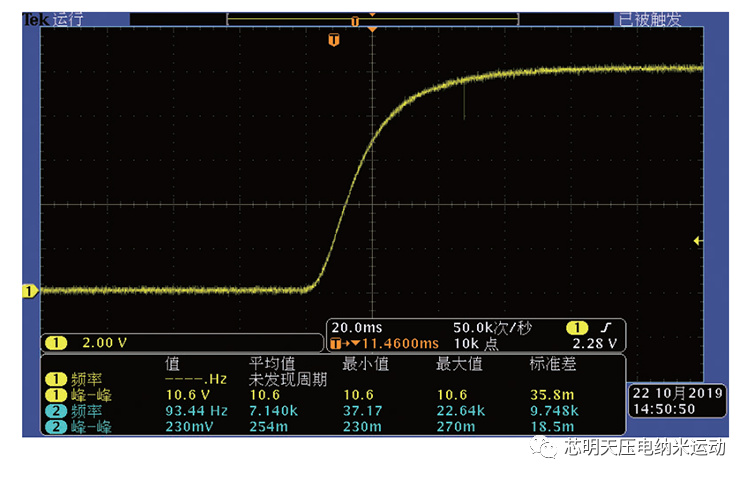This screenshot has width=750, height=480.
Task: Click the channel 1 ground level marker
Action: [x=30, y=291]
